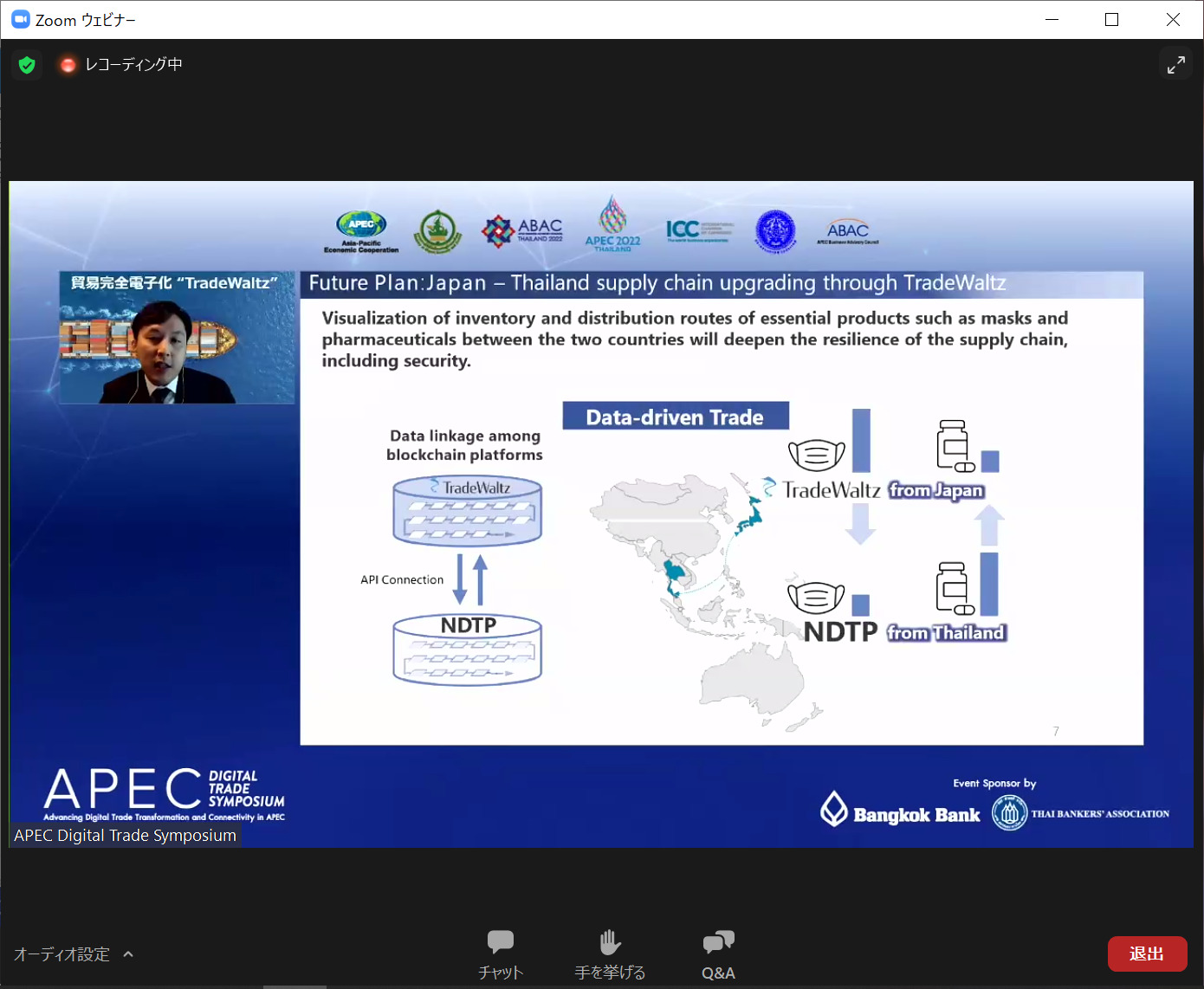Click the Thai Bankers' Association emblem
This screenshot has height=989, width=1204.
coord(1009,813)
